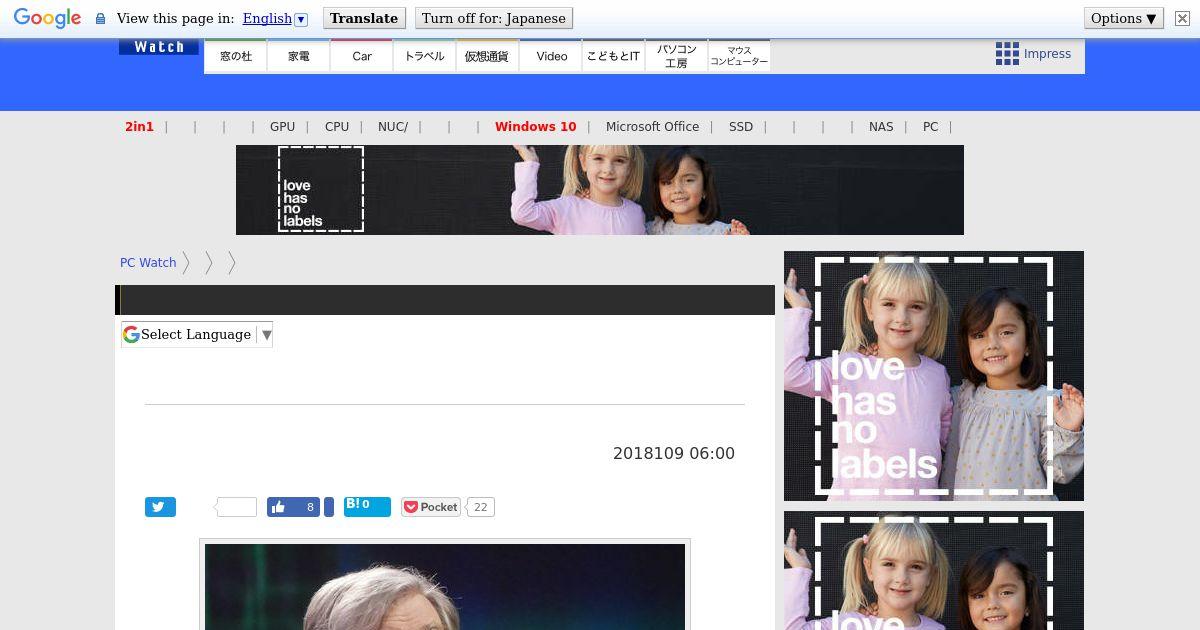Click the article date 2018109 06:00
The height and width of the screenshot is (630, 1200).
[x=674, y=454]
